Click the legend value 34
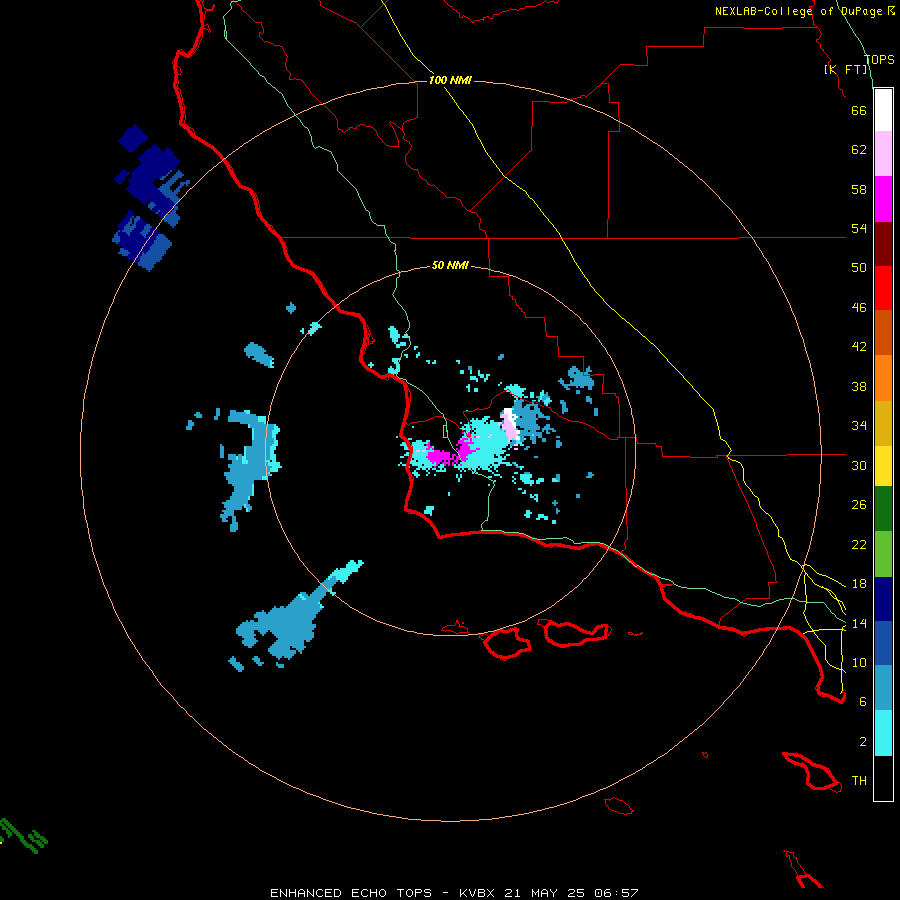Screen dimensions: 900x900 coord(859,426)
